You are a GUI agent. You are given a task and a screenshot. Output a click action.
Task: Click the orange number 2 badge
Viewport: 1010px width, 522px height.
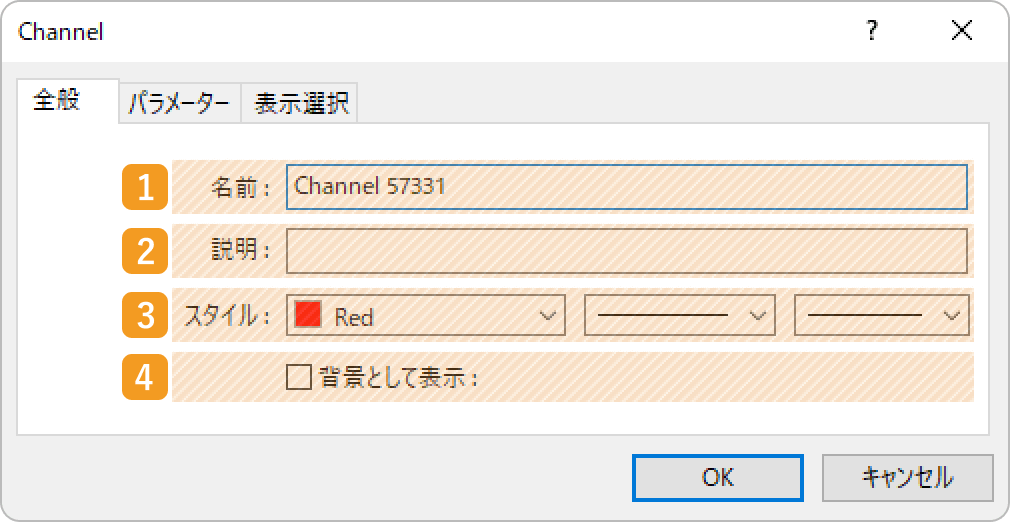point(145,251)
